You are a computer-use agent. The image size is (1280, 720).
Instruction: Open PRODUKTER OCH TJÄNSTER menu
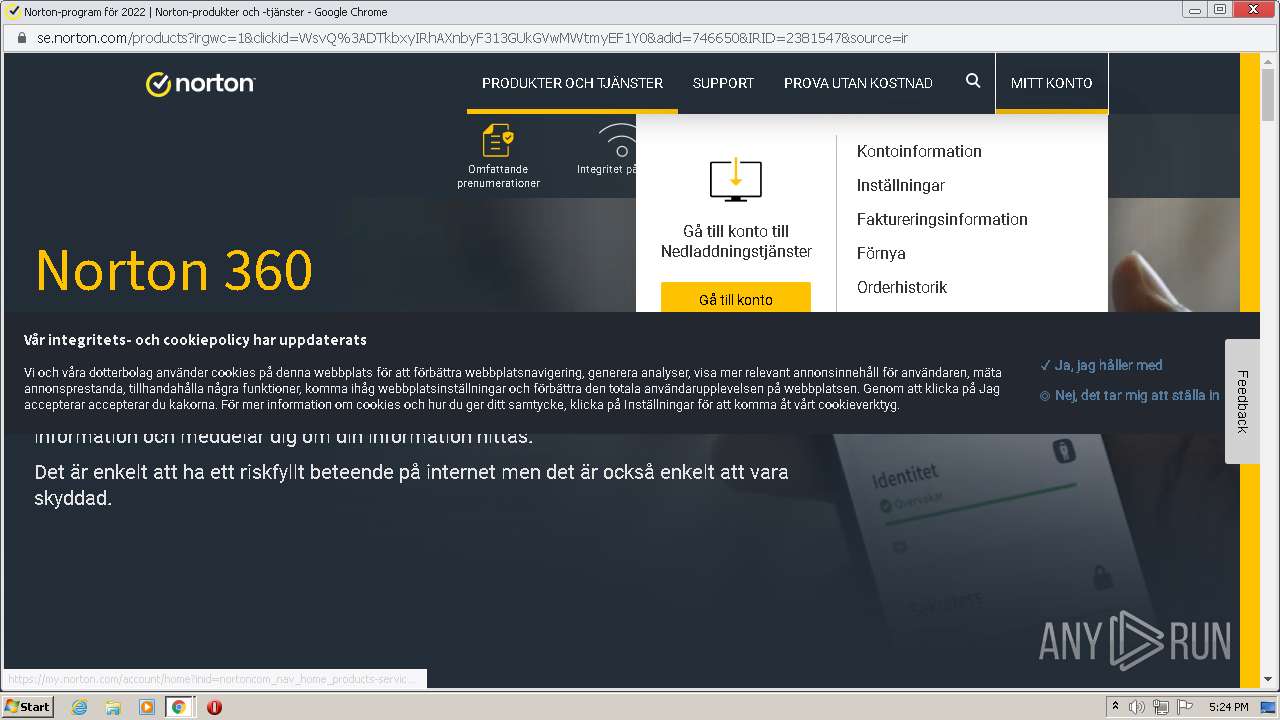point(572,83)
